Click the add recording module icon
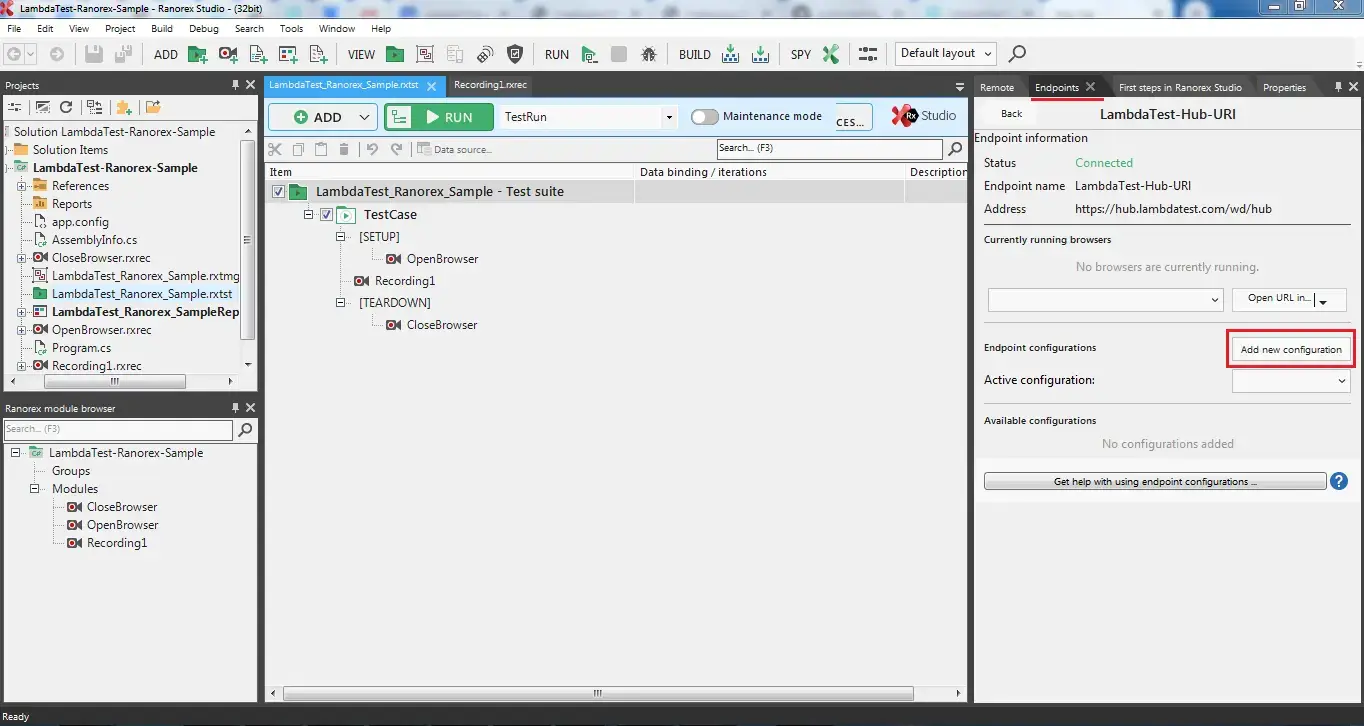Image resolution: width=1364 pixels, height=726 pixels. point(228,54)
